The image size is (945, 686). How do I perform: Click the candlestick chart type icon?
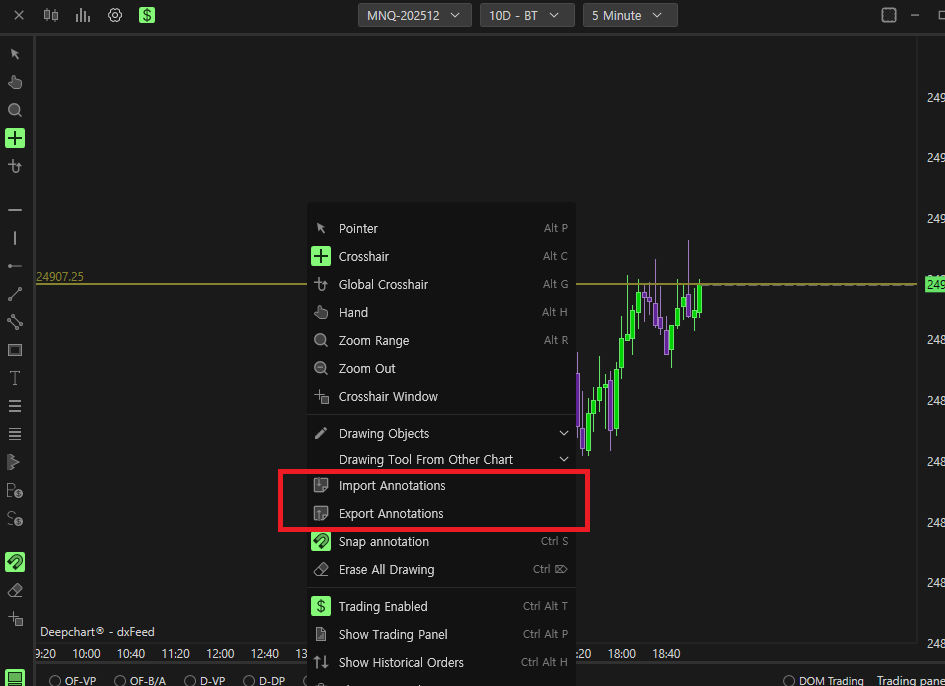pyautogui.click(x=51, y=15)
